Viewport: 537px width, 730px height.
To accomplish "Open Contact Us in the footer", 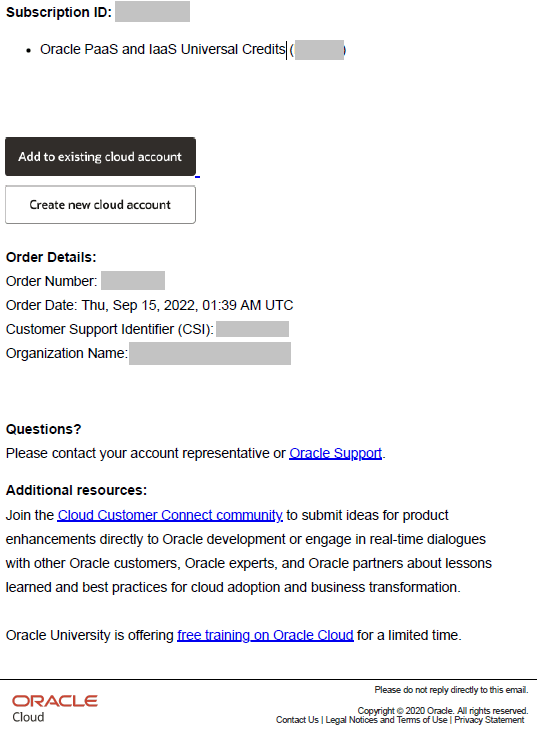I will tap(297, 720).
